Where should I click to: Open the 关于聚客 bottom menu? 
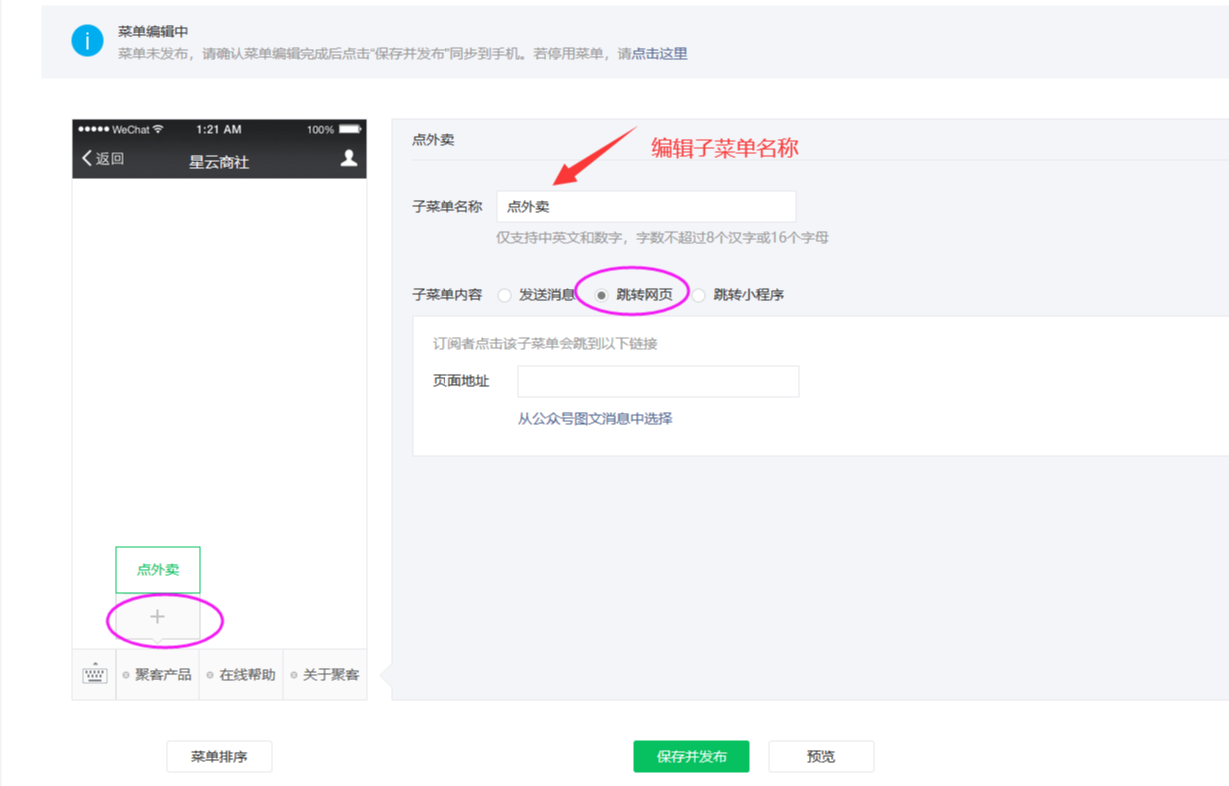(x=326, y=675)
